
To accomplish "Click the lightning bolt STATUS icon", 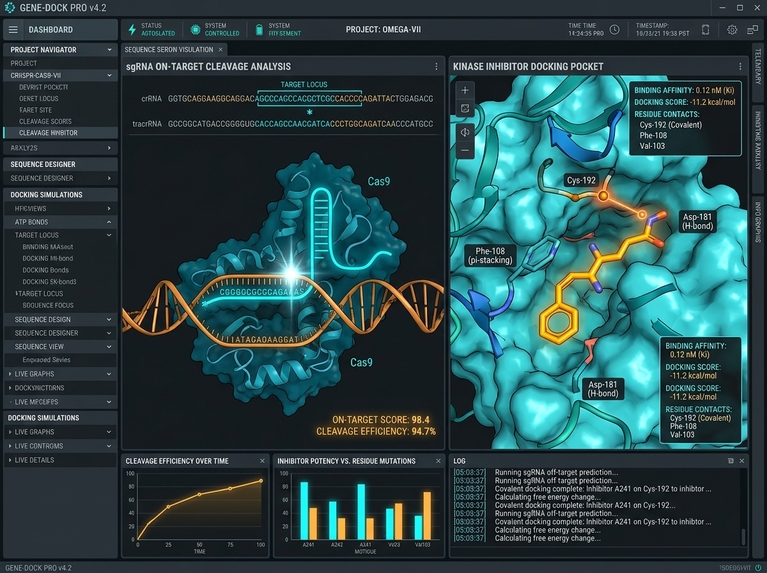I will pyautogui.click(x=132, y=29).
